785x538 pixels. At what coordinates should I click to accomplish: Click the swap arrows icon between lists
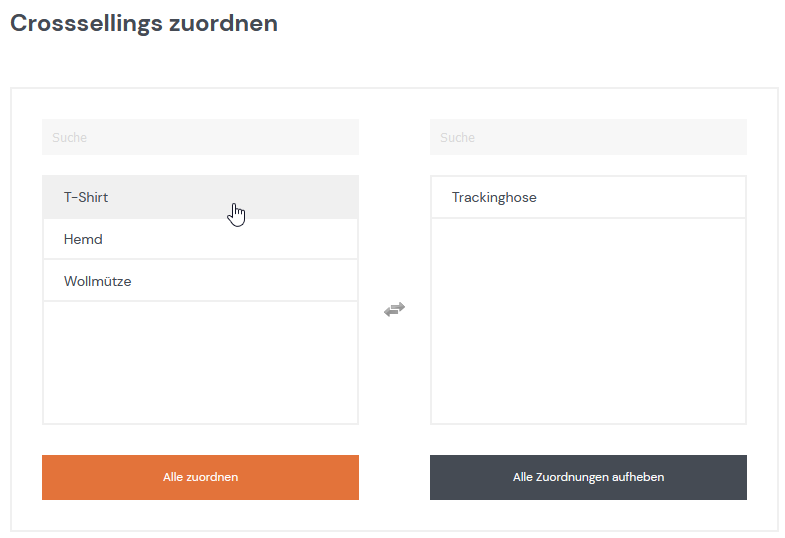tap(395, 309)
